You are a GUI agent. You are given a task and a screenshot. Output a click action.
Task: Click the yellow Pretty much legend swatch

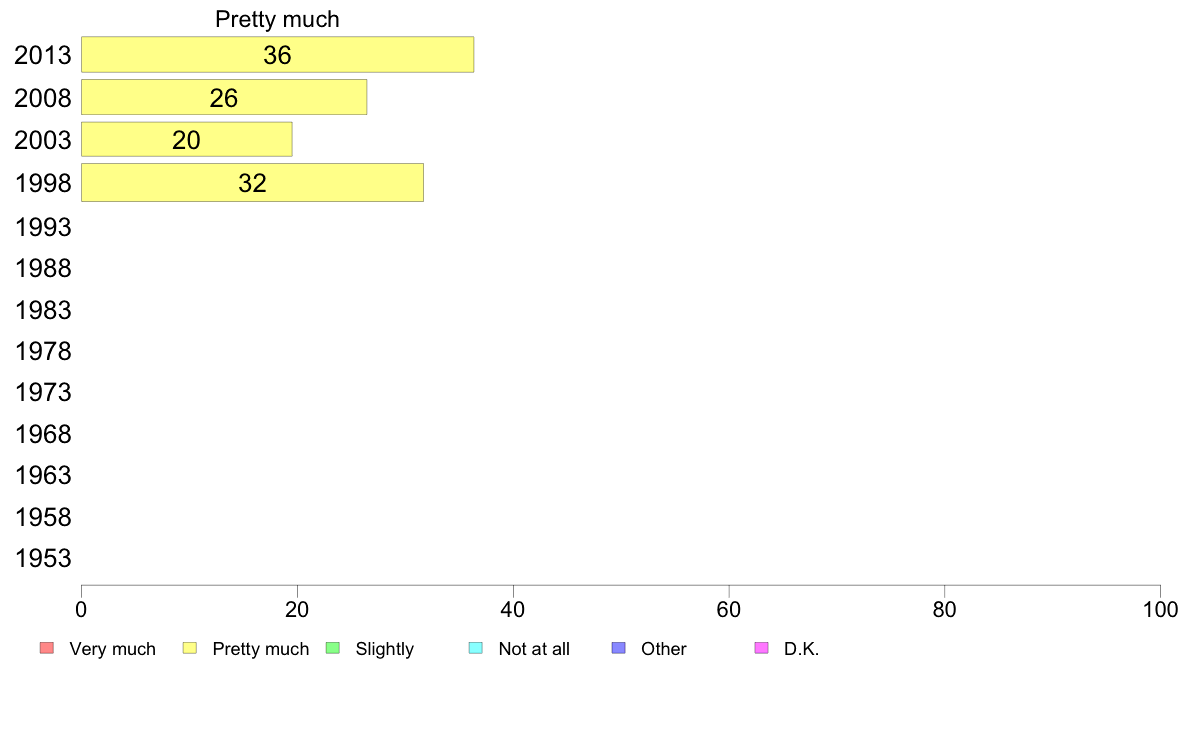tap(189, 648)
